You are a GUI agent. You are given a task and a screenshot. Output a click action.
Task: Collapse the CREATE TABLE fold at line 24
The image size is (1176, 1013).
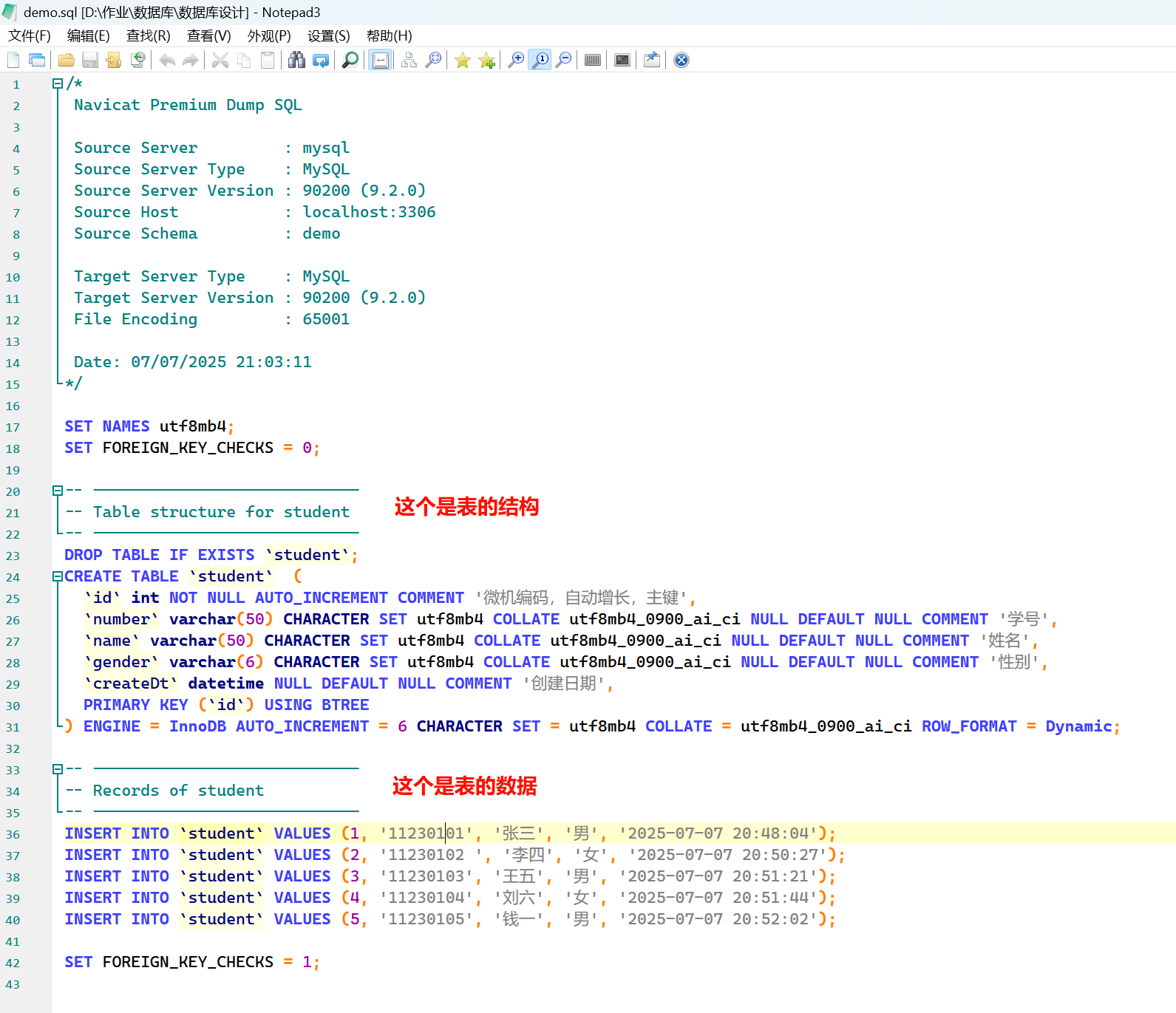pyautogui.click(x=58, y=576)
